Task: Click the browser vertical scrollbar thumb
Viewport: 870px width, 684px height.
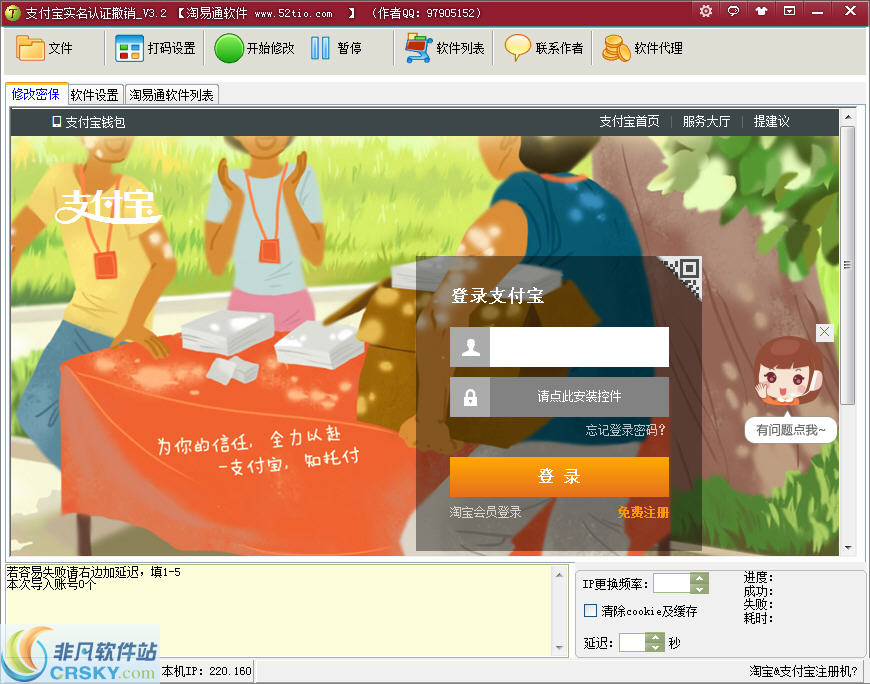Action: [x=847, y=265]
